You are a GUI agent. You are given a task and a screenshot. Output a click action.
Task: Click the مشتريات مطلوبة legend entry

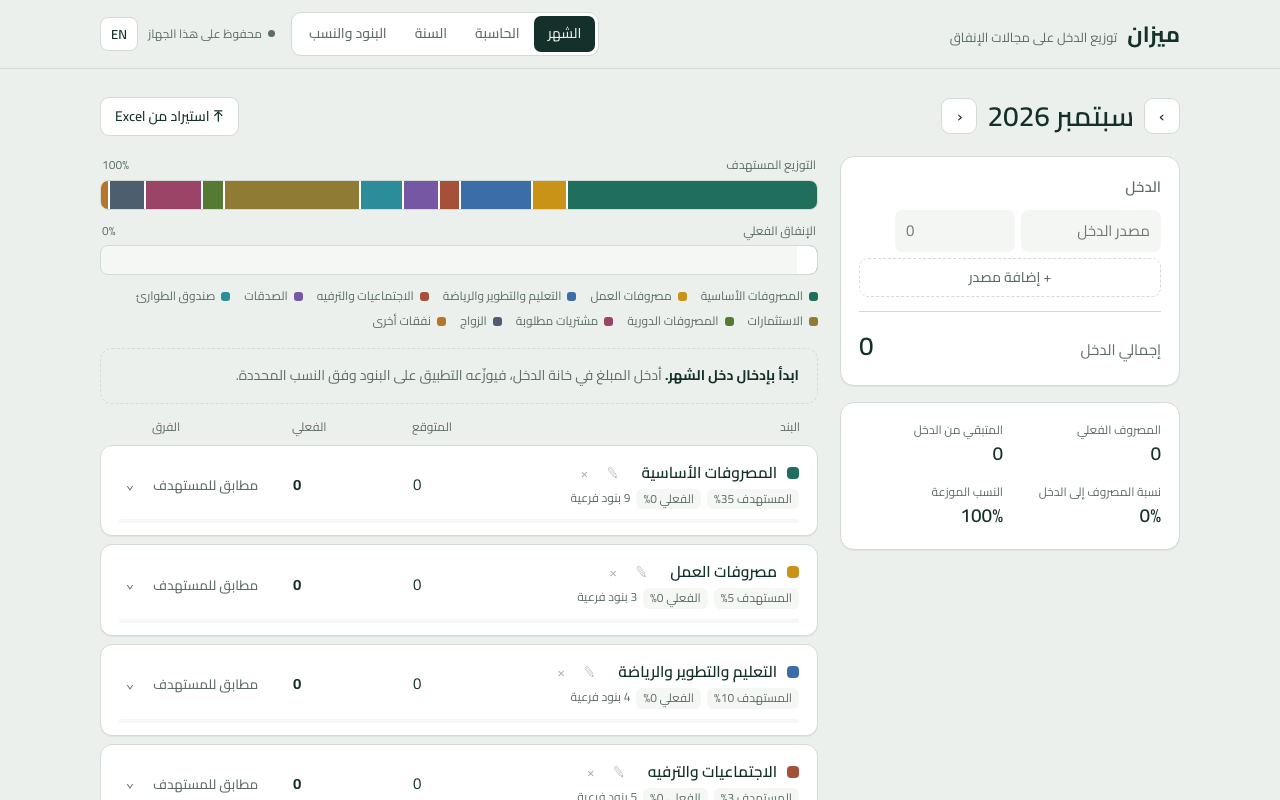coord(564,321)
